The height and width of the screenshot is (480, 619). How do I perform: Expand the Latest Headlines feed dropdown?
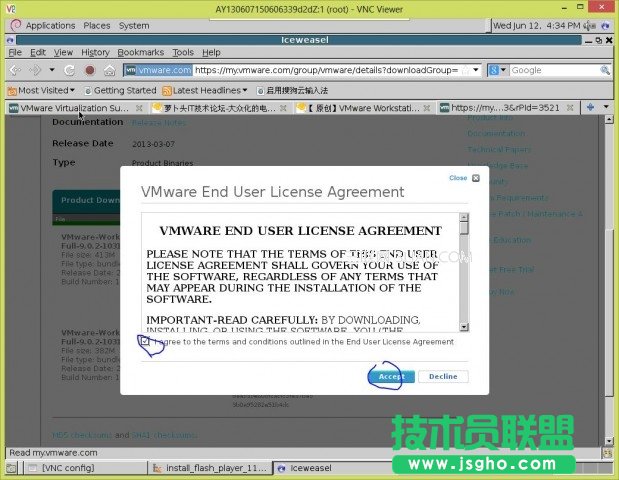pyautogui.click(x=205, y=90)
